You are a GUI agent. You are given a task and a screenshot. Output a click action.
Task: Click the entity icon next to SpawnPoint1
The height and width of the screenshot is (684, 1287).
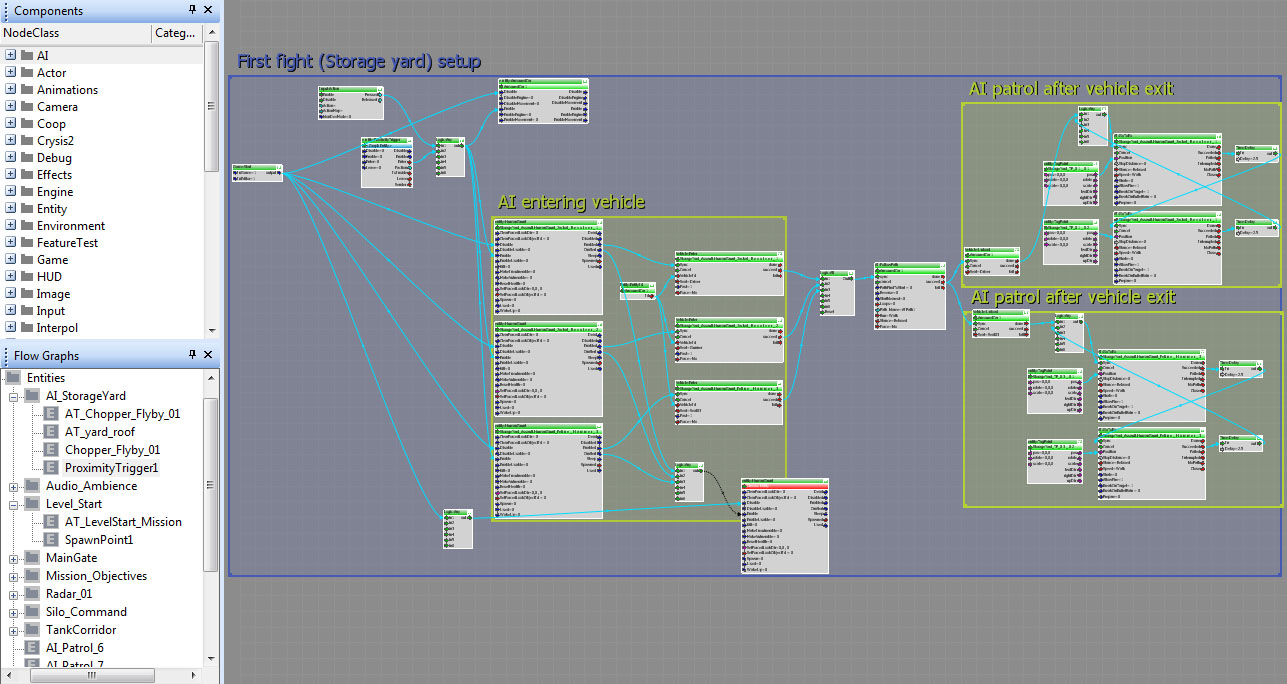49,540
